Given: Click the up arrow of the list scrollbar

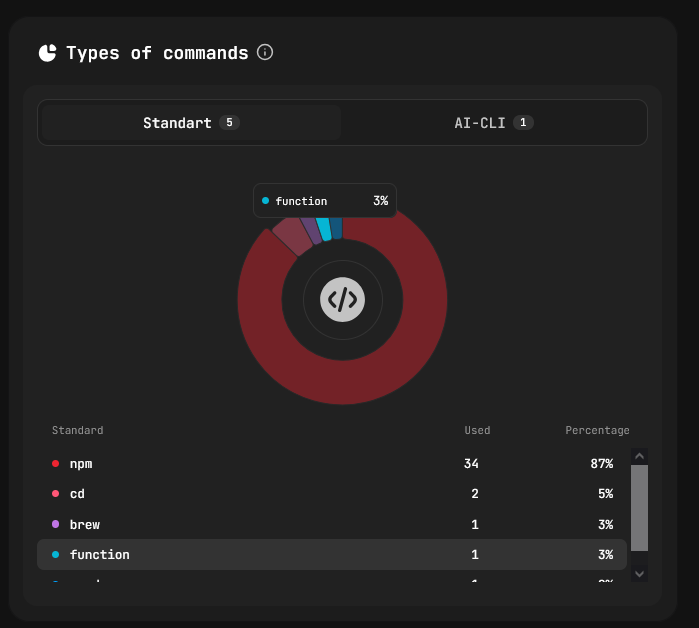Looking at the screenshot, I should 640,456.
